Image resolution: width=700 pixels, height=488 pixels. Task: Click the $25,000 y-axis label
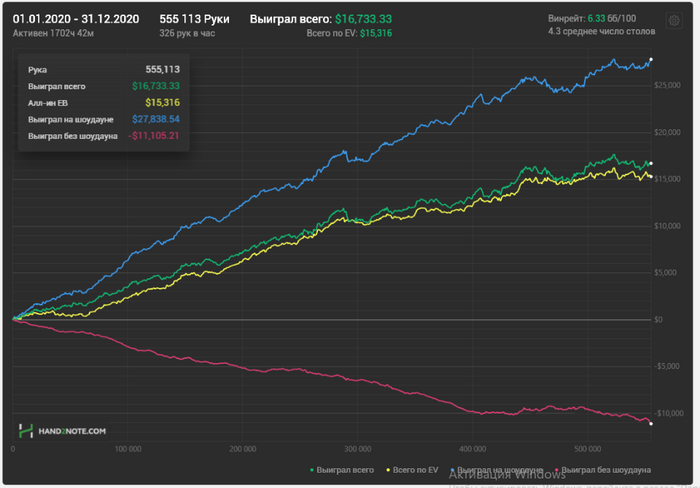pos(667,85)
